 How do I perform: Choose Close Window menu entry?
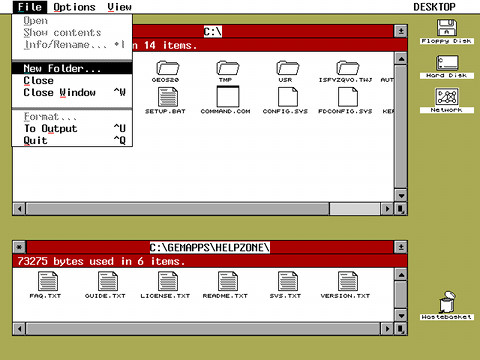[72, 92]
